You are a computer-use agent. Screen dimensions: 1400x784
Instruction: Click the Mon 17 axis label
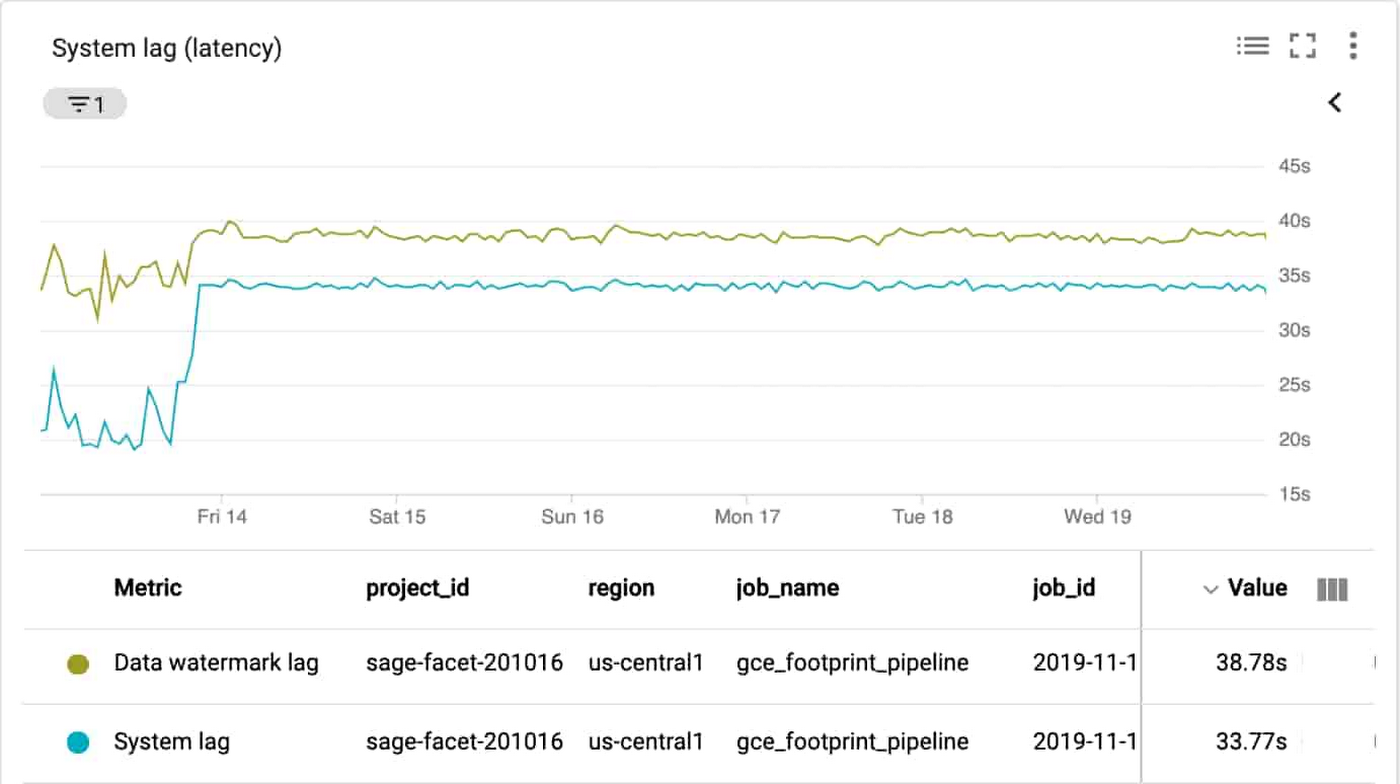pyautogui.click(x=747, y=517)
